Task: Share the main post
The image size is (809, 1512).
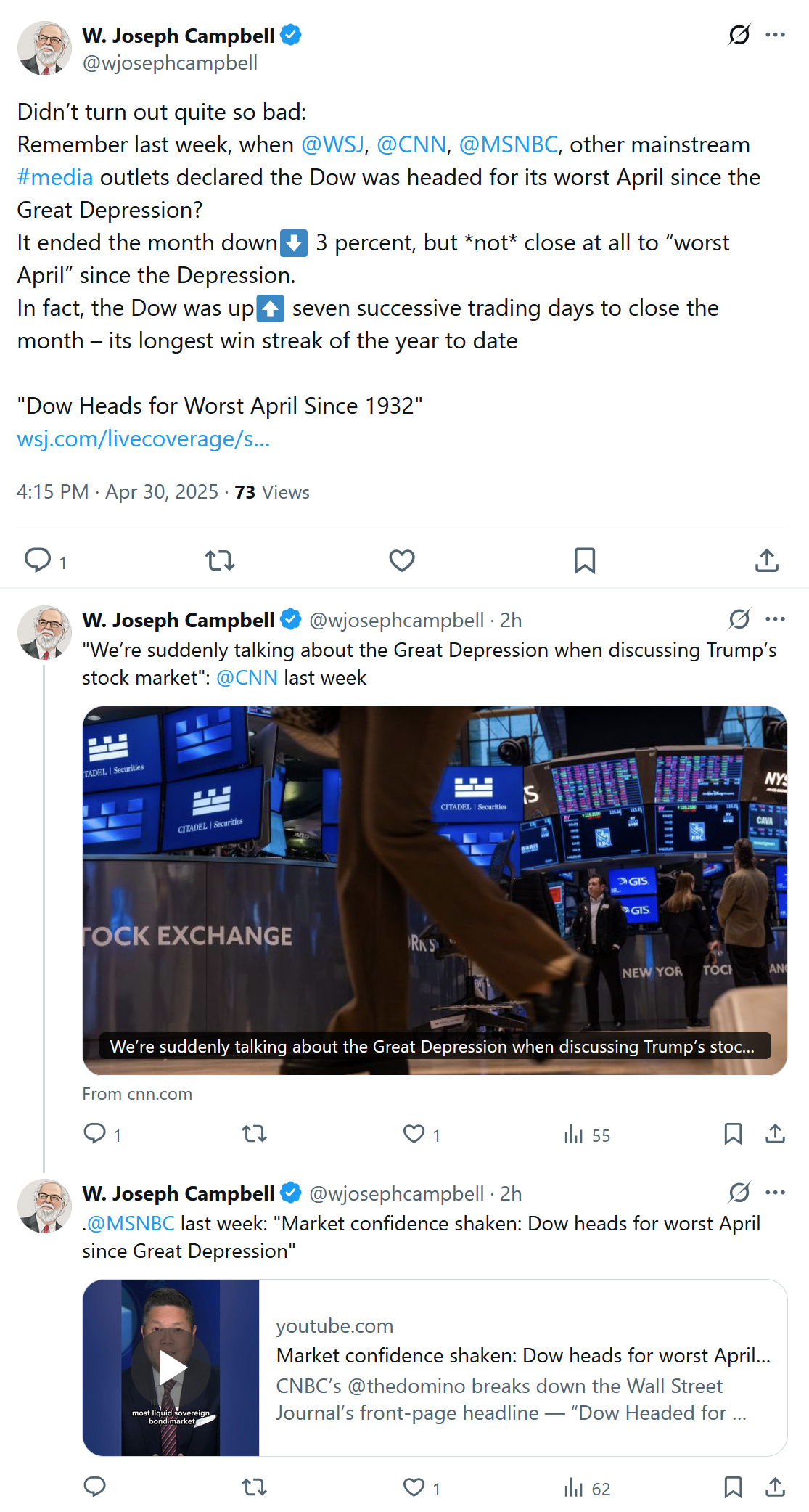Action: (x=766, y=560)
